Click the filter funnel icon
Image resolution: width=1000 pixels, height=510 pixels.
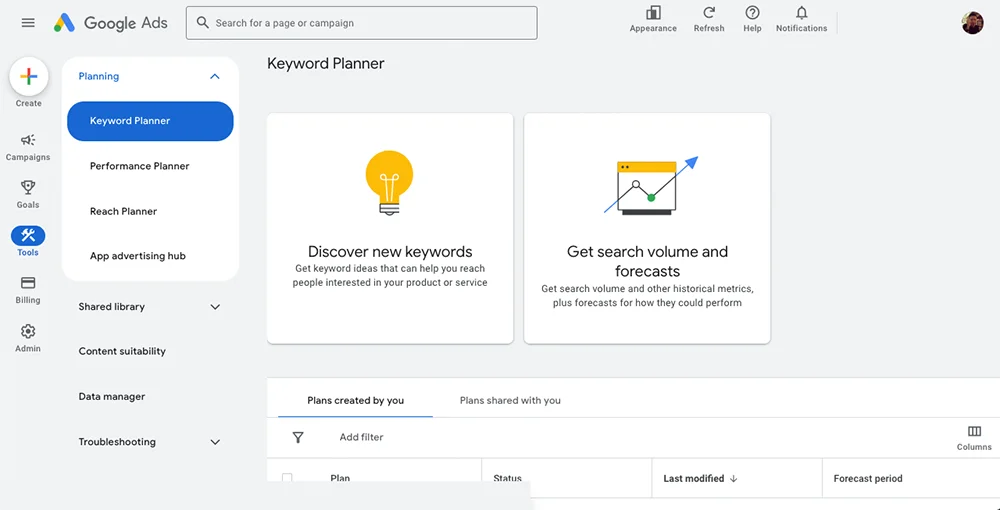pos(298,437)
